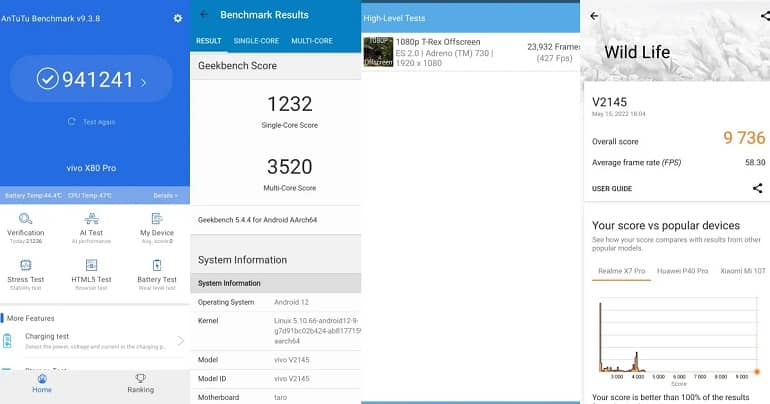This screenshot has height=404, width=770.
Task: Select Geekbench SINGLE-CORE tab
Action: [256, 41]
